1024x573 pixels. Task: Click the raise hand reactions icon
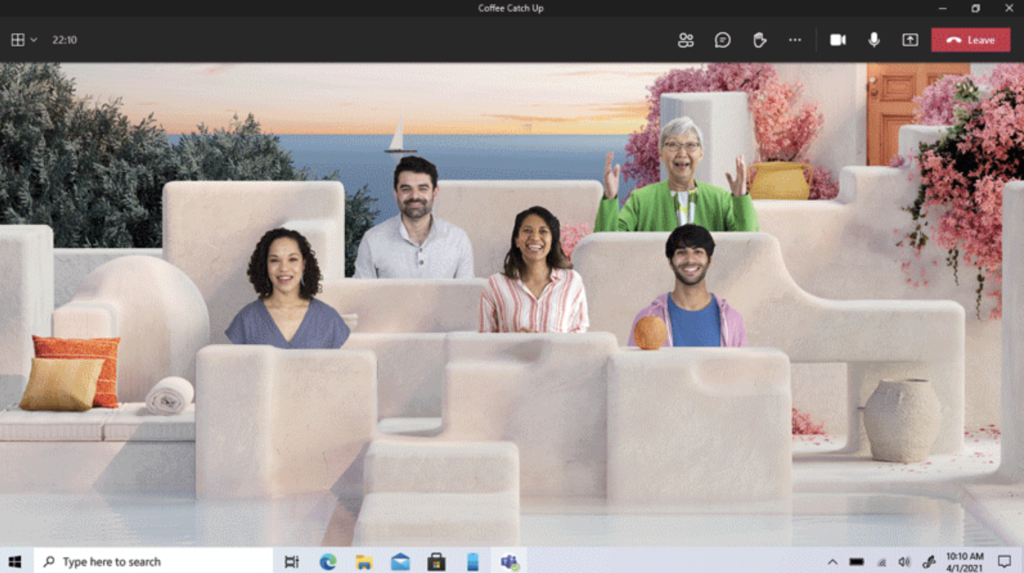(759, 40)
